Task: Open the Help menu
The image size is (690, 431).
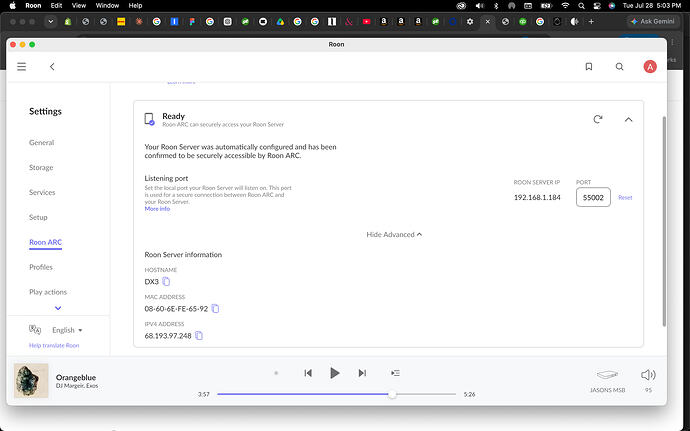Action: click(x=135, y=5)
